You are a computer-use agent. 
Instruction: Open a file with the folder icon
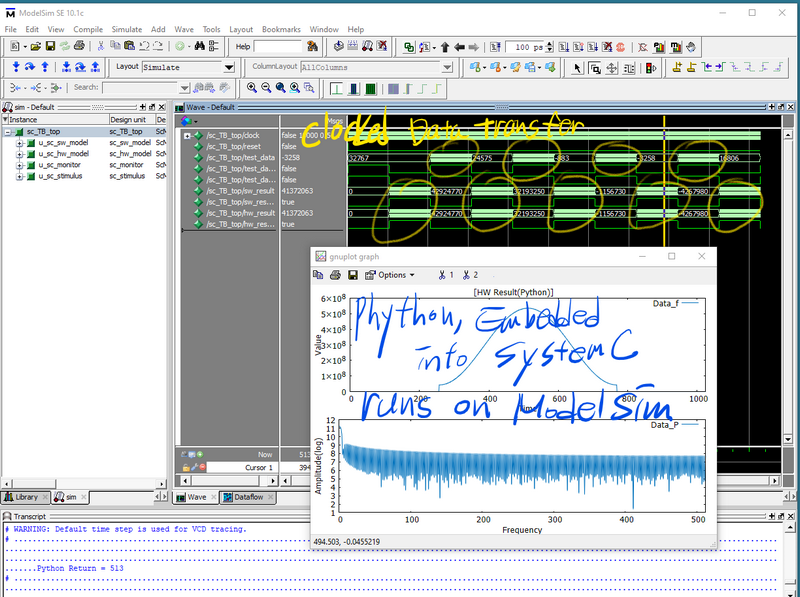coord(35,46)
